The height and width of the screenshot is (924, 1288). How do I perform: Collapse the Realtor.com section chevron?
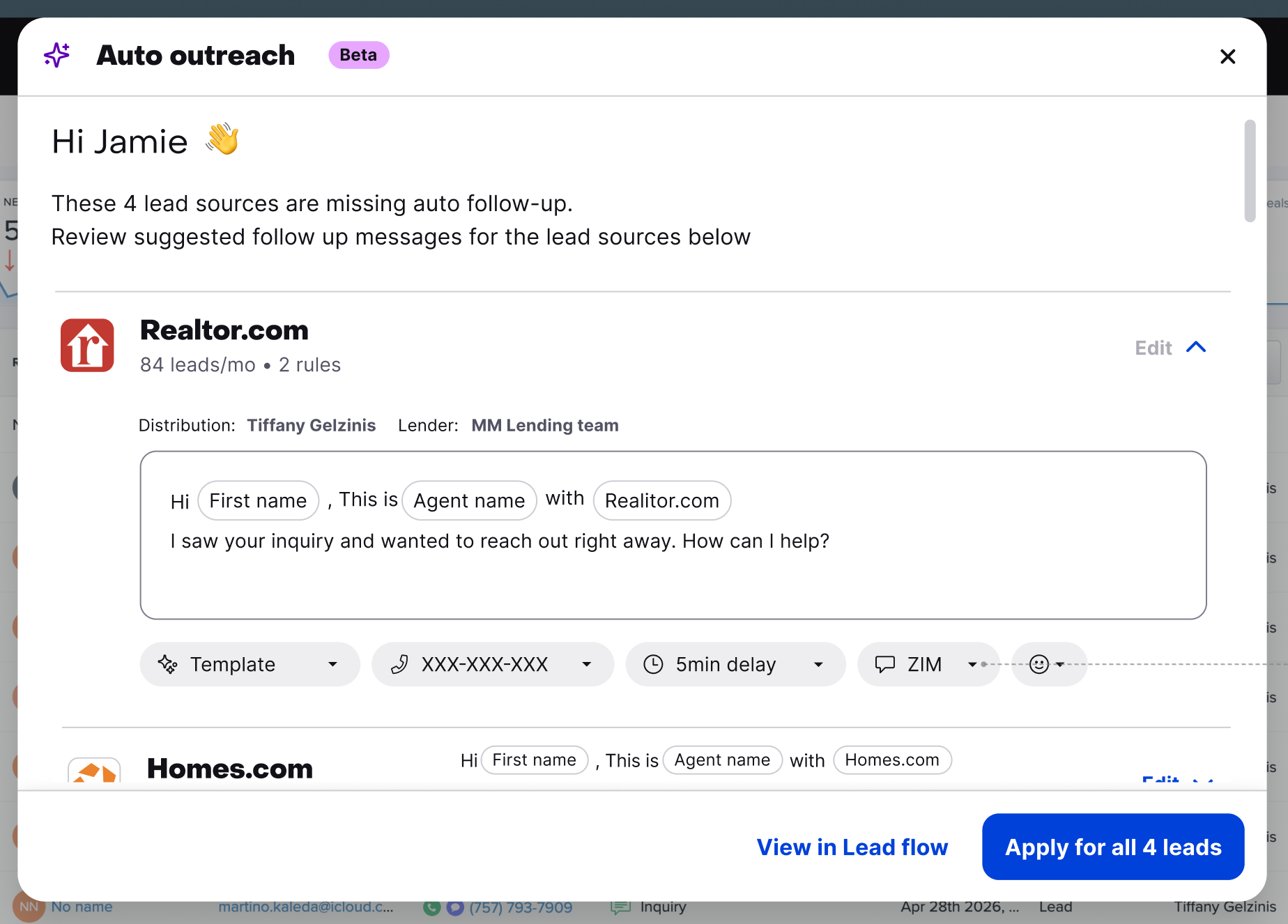click(1196, 347)
